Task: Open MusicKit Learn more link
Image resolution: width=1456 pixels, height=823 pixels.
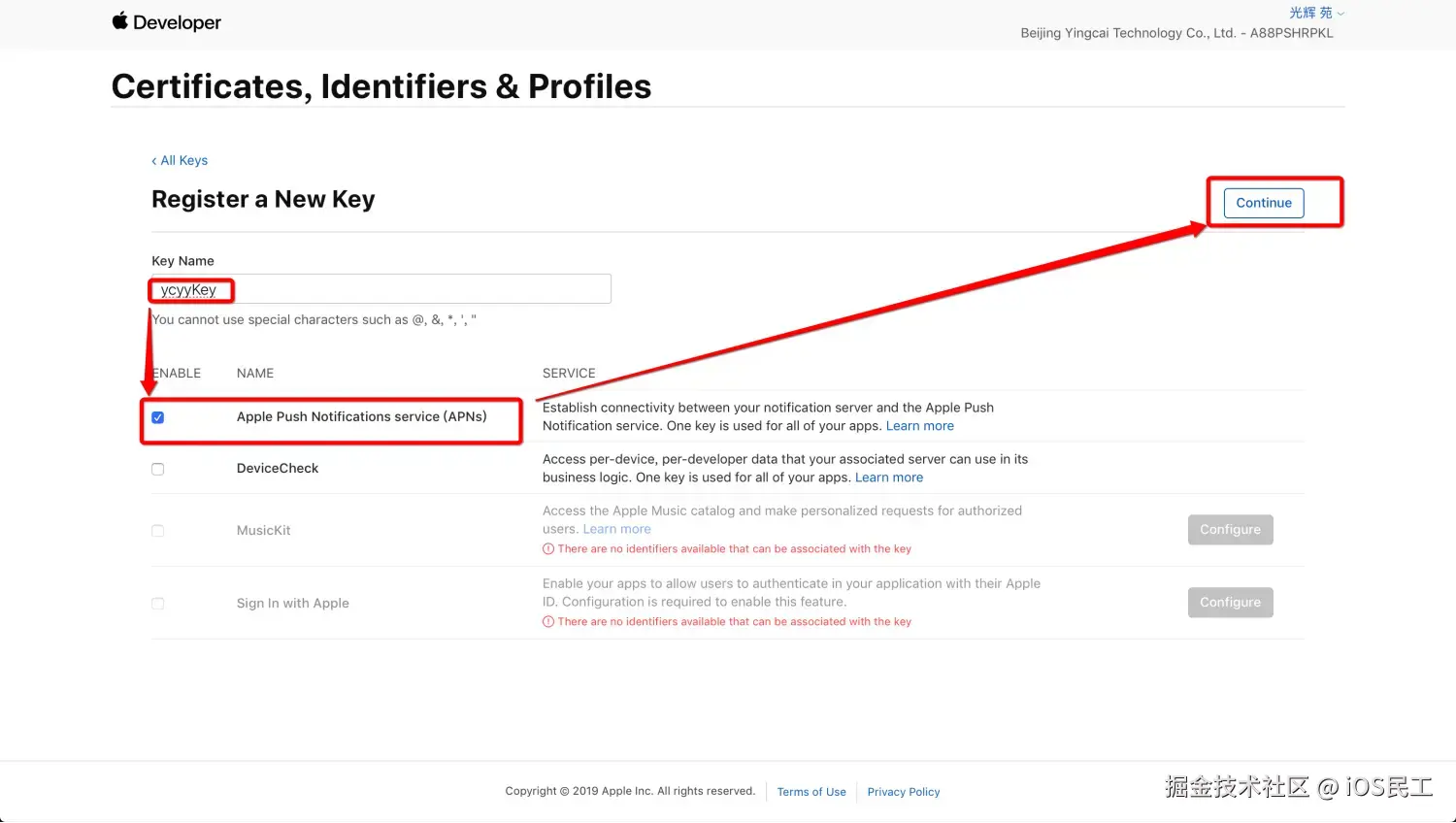Action: [x=616, y=529]
